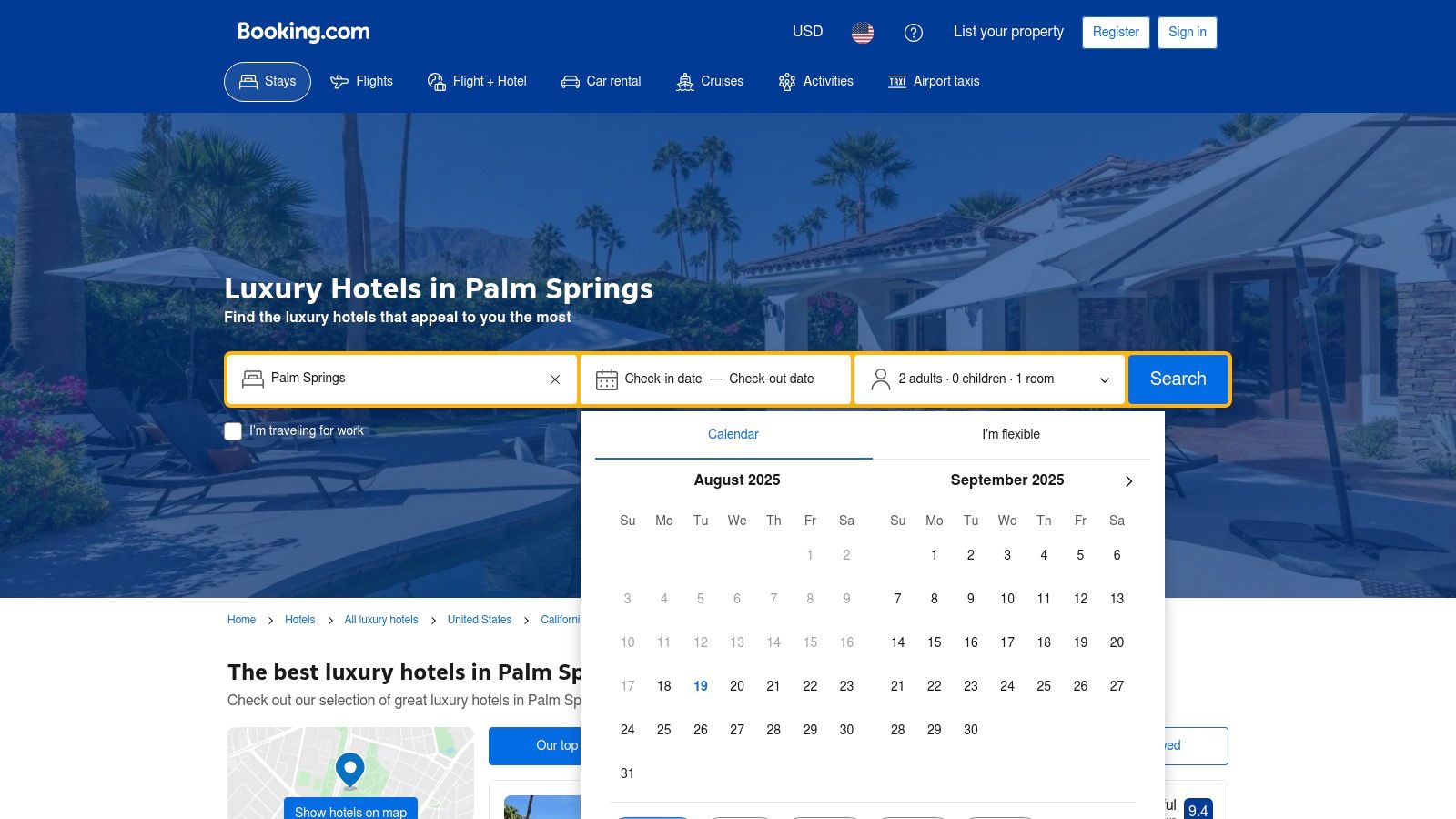Pick August 19 in the calendar
The width and height of the screenshot is (1456, 819).
coord(701,686)
